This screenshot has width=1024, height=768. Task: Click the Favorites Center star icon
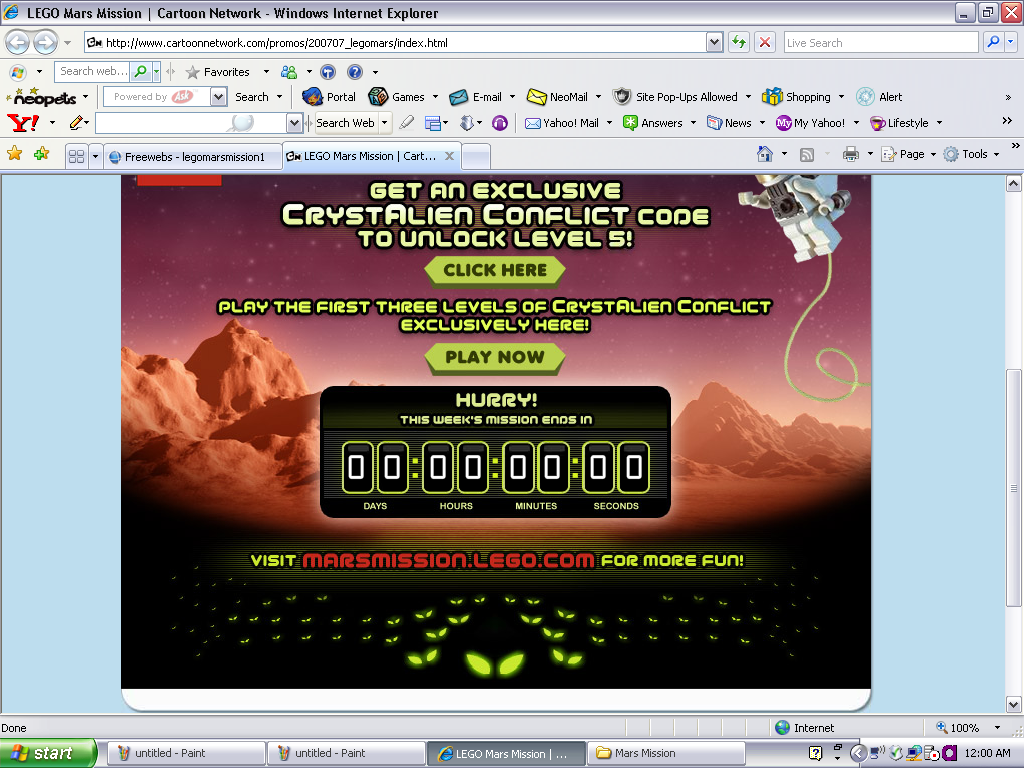click(14, 154)
